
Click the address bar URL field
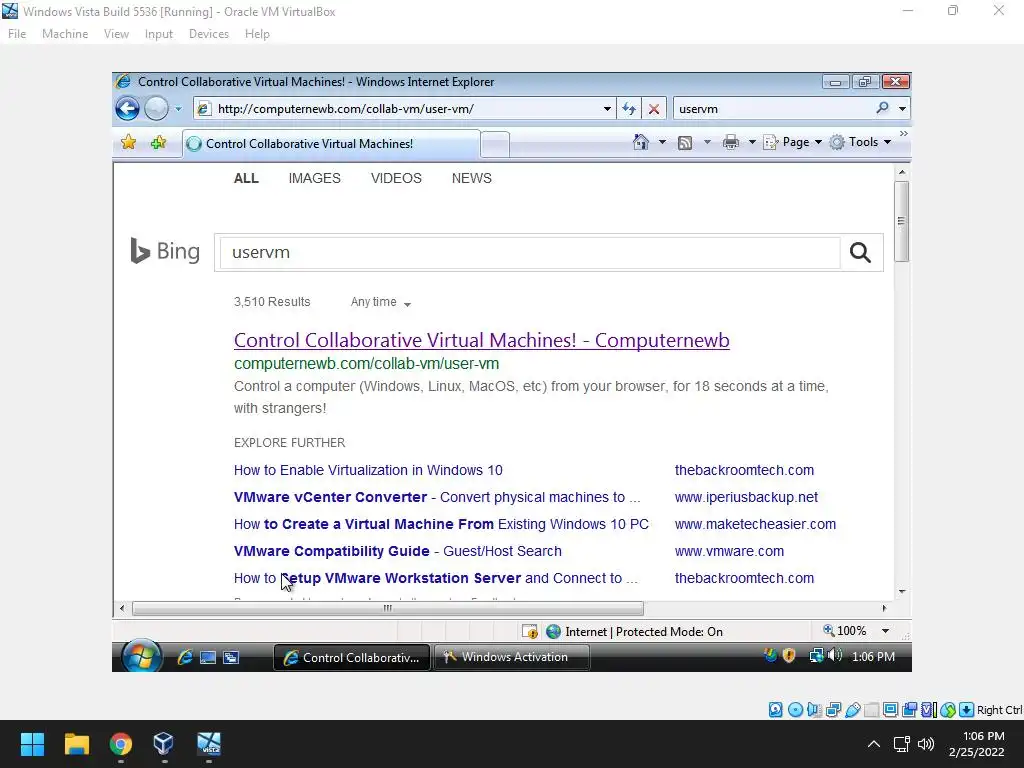(x=398, y=109)
